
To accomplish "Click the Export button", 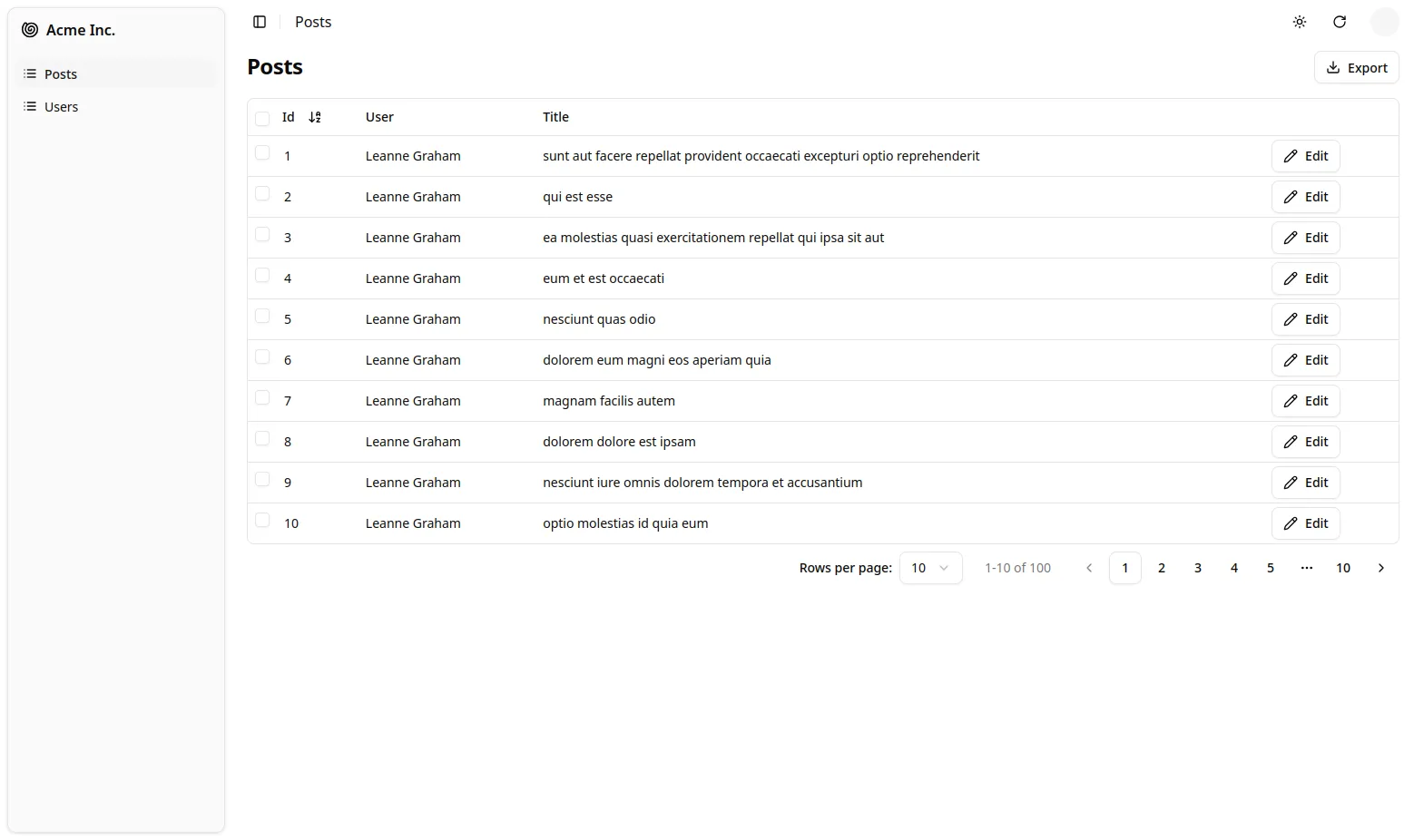I will (1356, 67).
